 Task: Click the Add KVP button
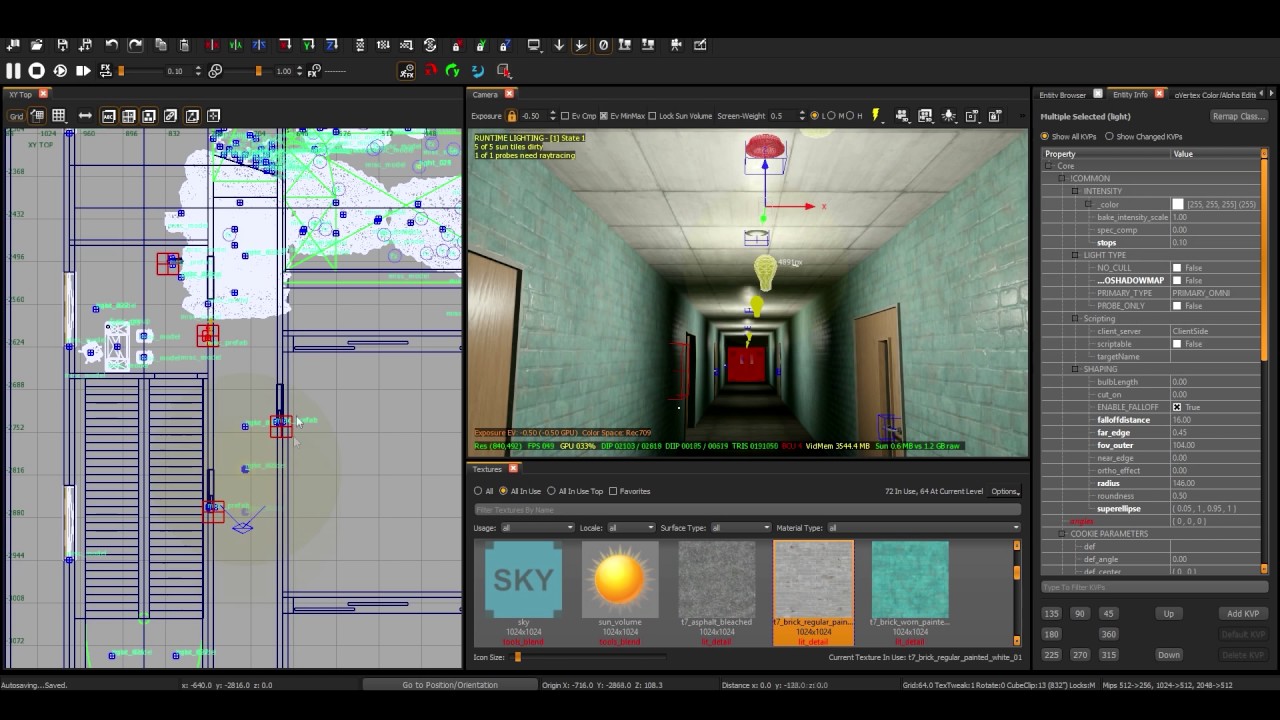[1243, 614]
